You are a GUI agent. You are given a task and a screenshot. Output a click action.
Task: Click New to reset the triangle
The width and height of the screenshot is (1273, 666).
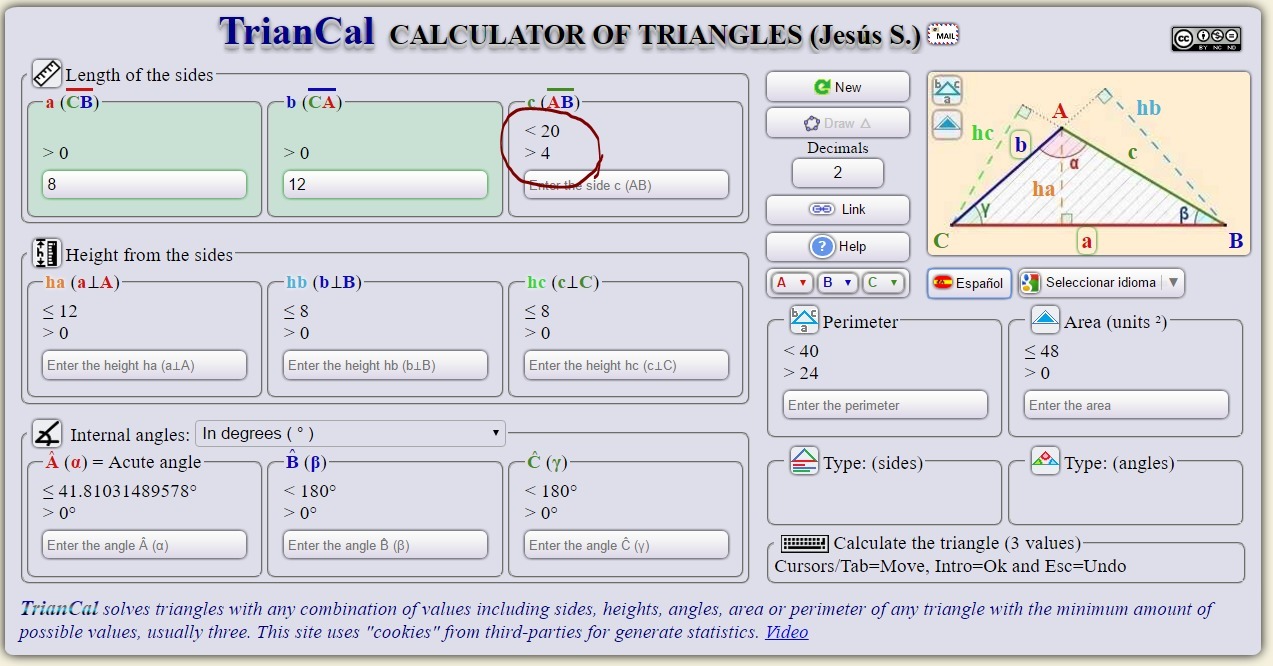pos(838,87)
